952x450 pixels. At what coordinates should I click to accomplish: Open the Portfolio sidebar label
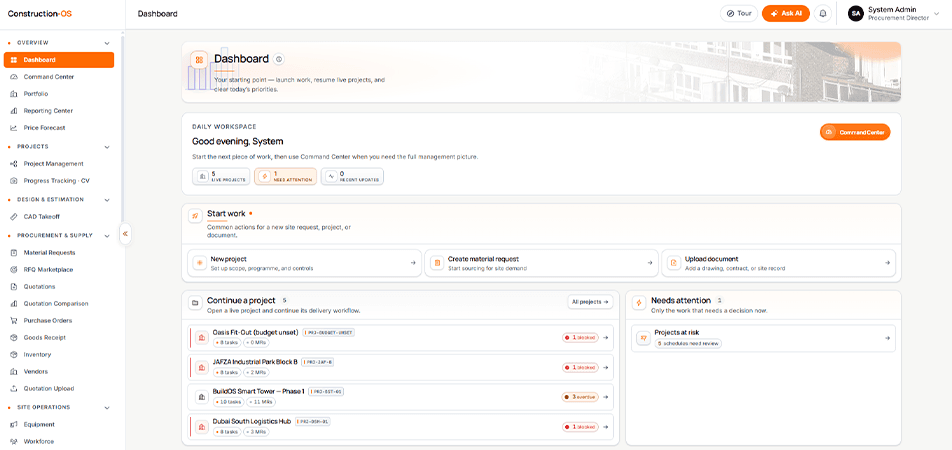click(x=36, y=94)
